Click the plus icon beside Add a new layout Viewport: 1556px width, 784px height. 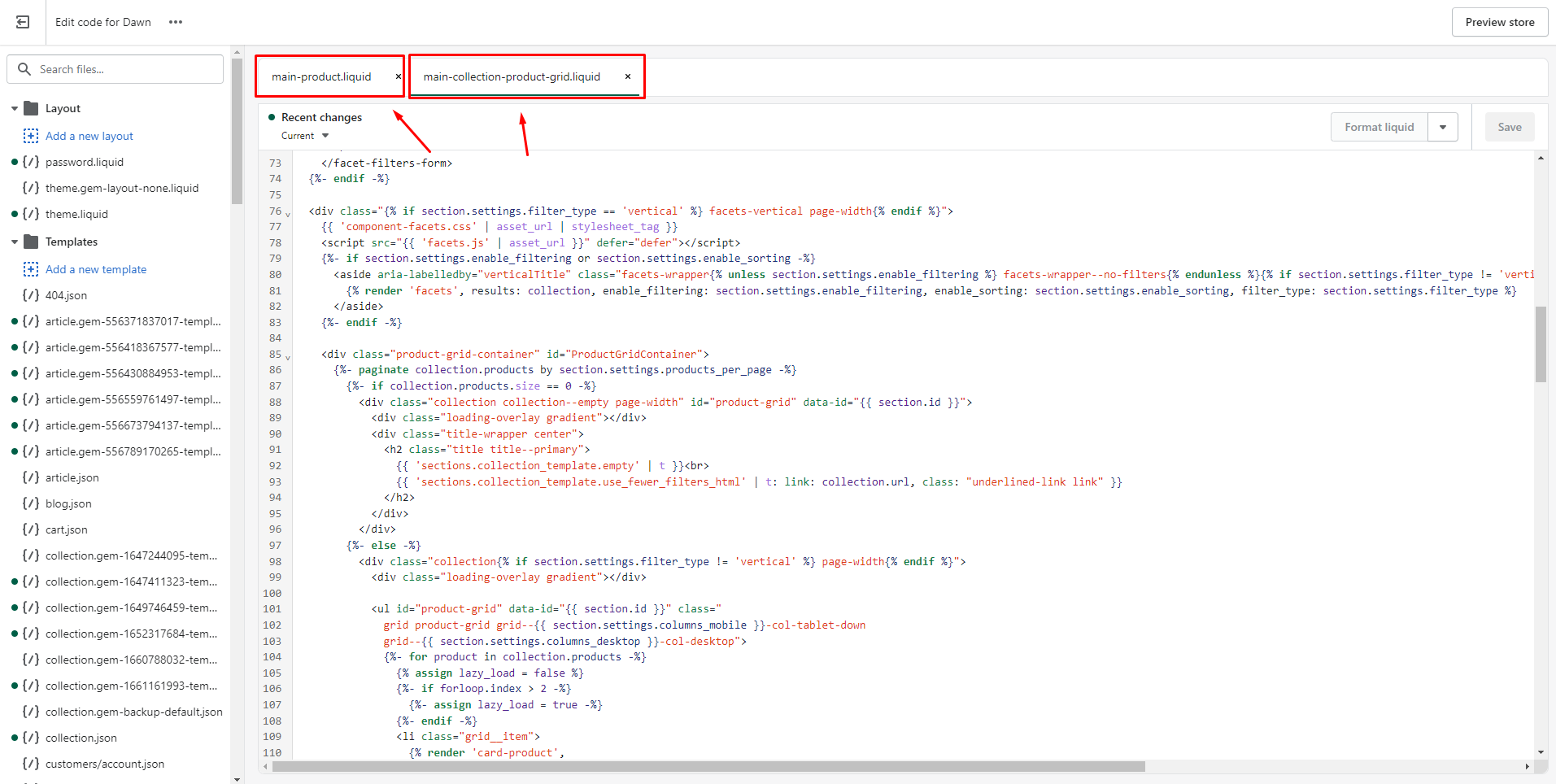coord(31,136)
